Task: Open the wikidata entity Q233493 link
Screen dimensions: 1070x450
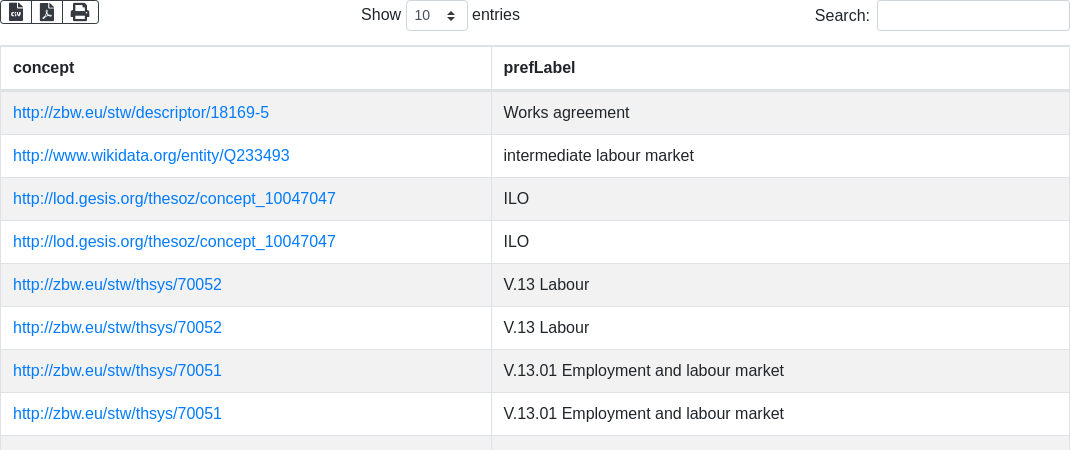Action: pyautogui.click(x=151, y=156)
